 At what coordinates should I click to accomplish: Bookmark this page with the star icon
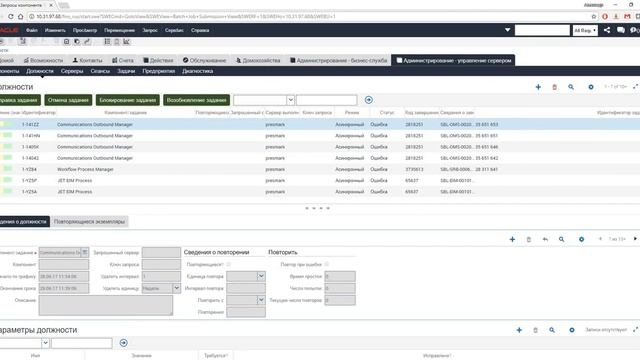click(x=593, y=17)
